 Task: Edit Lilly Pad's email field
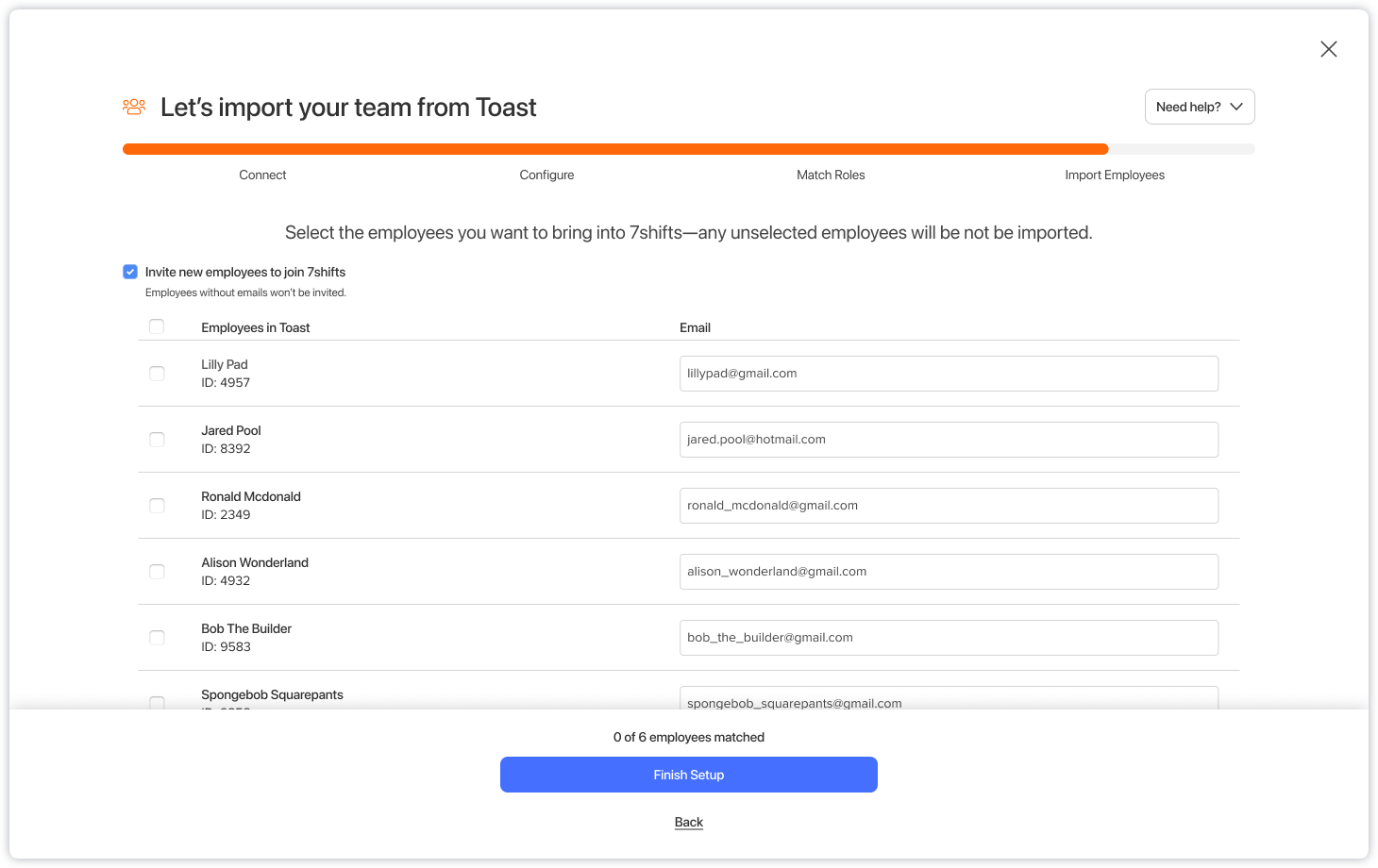pyautogui.click(x=949, y=374)
